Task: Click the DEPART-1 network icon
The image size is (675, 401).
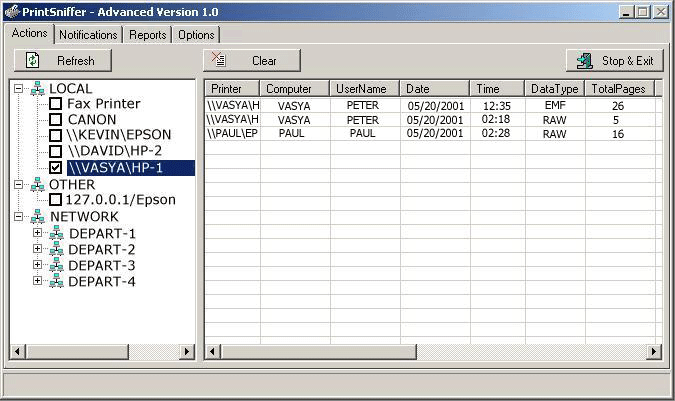Action: (56, 233)
